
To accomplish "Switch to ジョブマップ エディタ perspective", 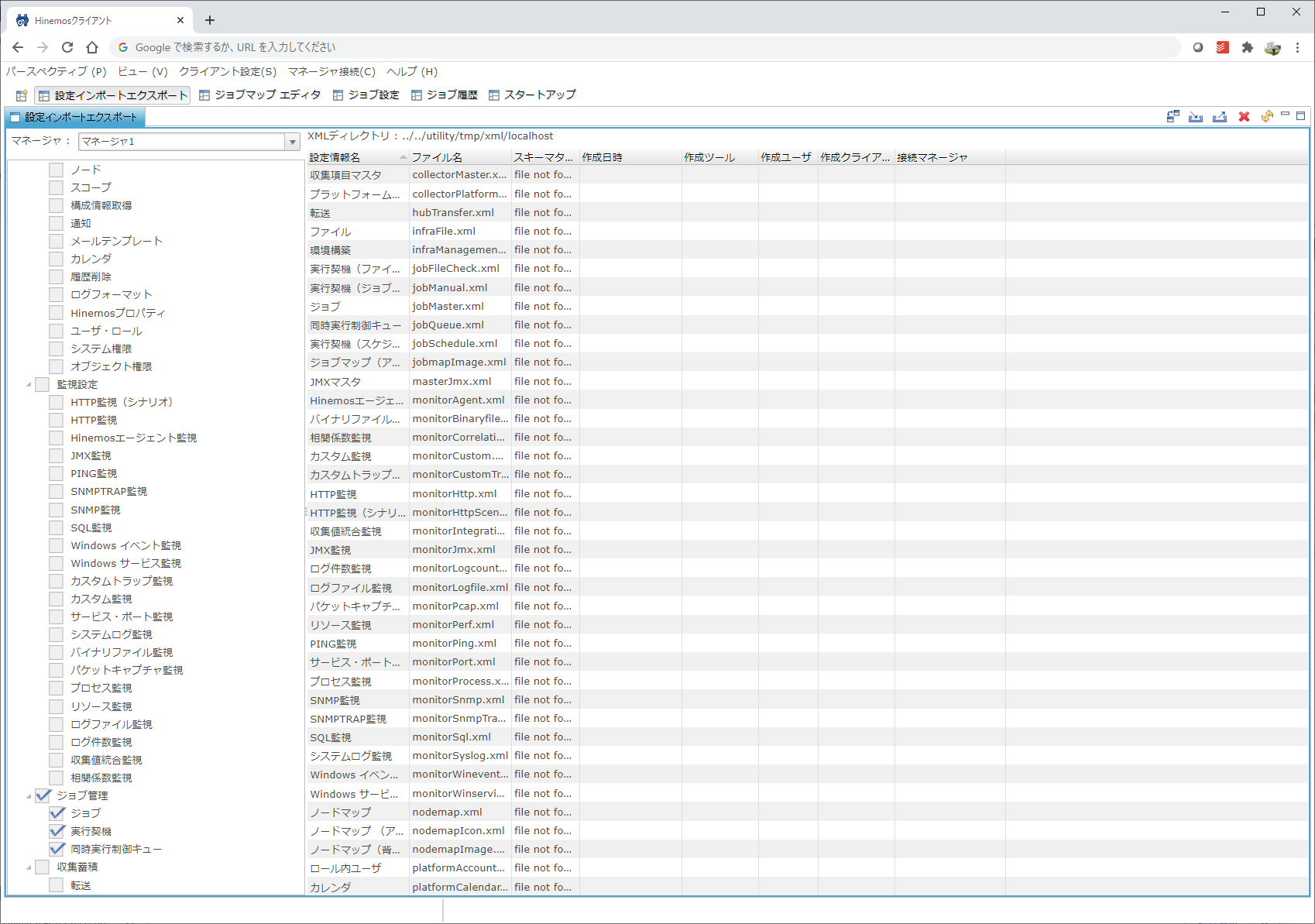I will pyautogui.click(x=260, y=94).
